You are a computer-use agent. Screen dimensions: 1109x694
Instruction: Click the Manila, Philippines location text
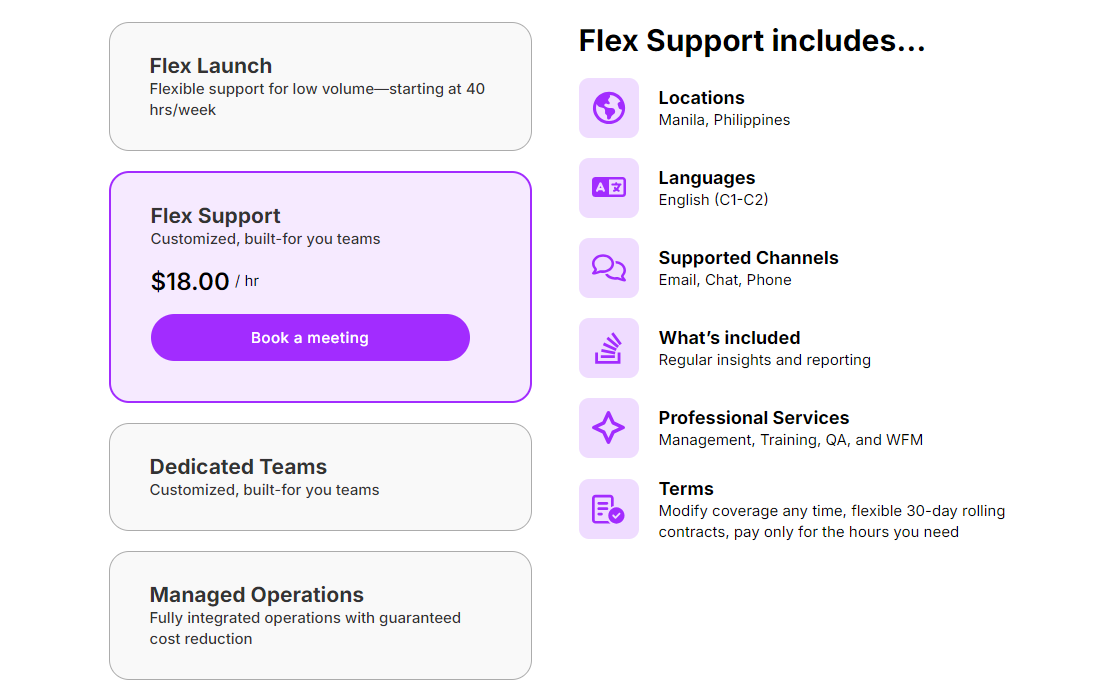tap(724, 119)
